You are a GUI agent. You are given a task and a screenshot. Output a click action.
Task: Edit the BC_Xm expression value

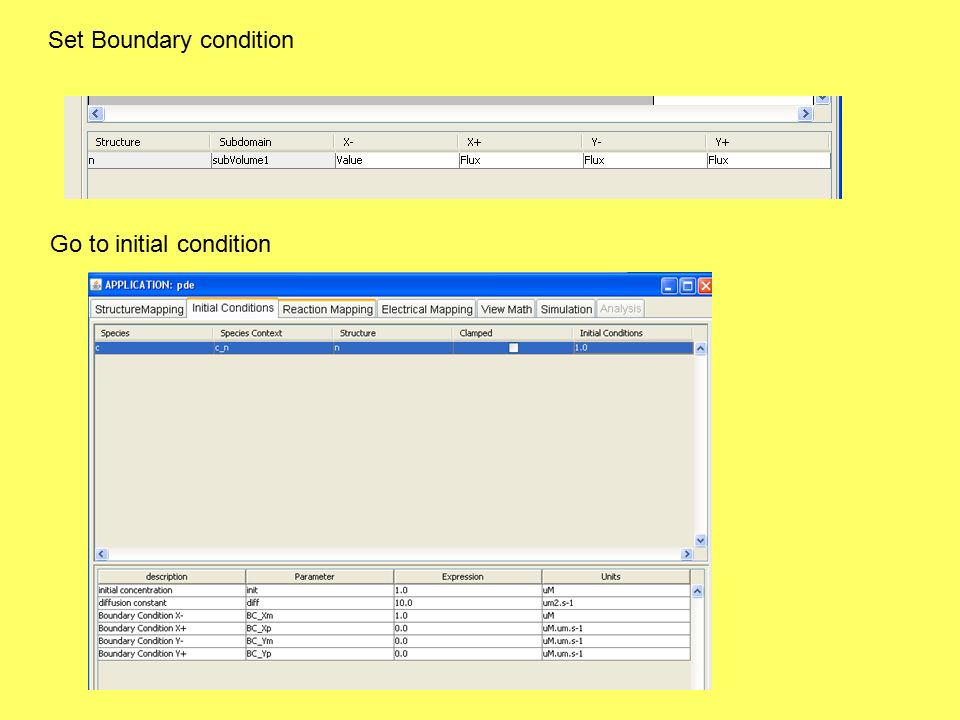coord(468,616)
